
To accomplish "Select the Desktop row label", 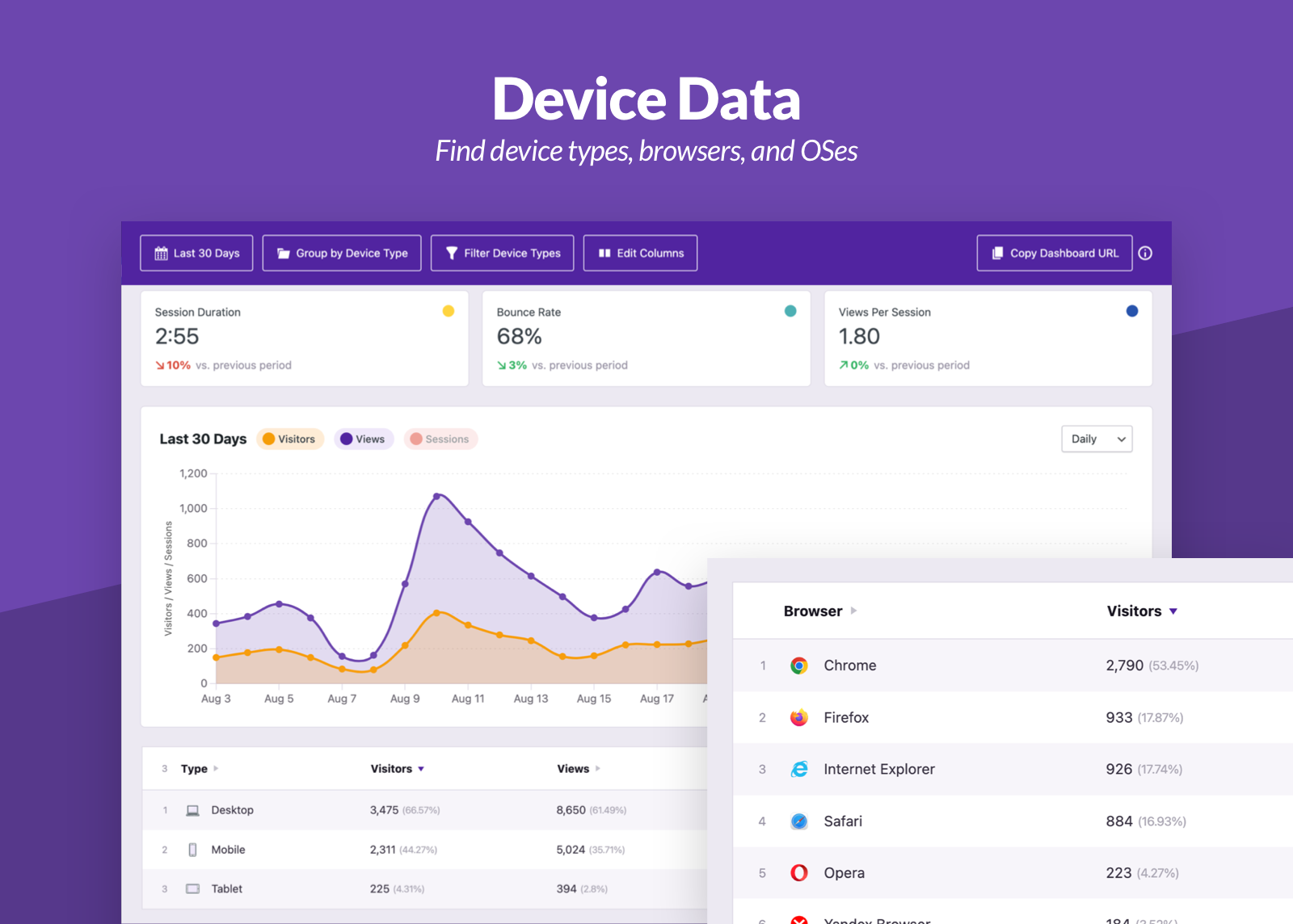I will [x=233, y=810].
